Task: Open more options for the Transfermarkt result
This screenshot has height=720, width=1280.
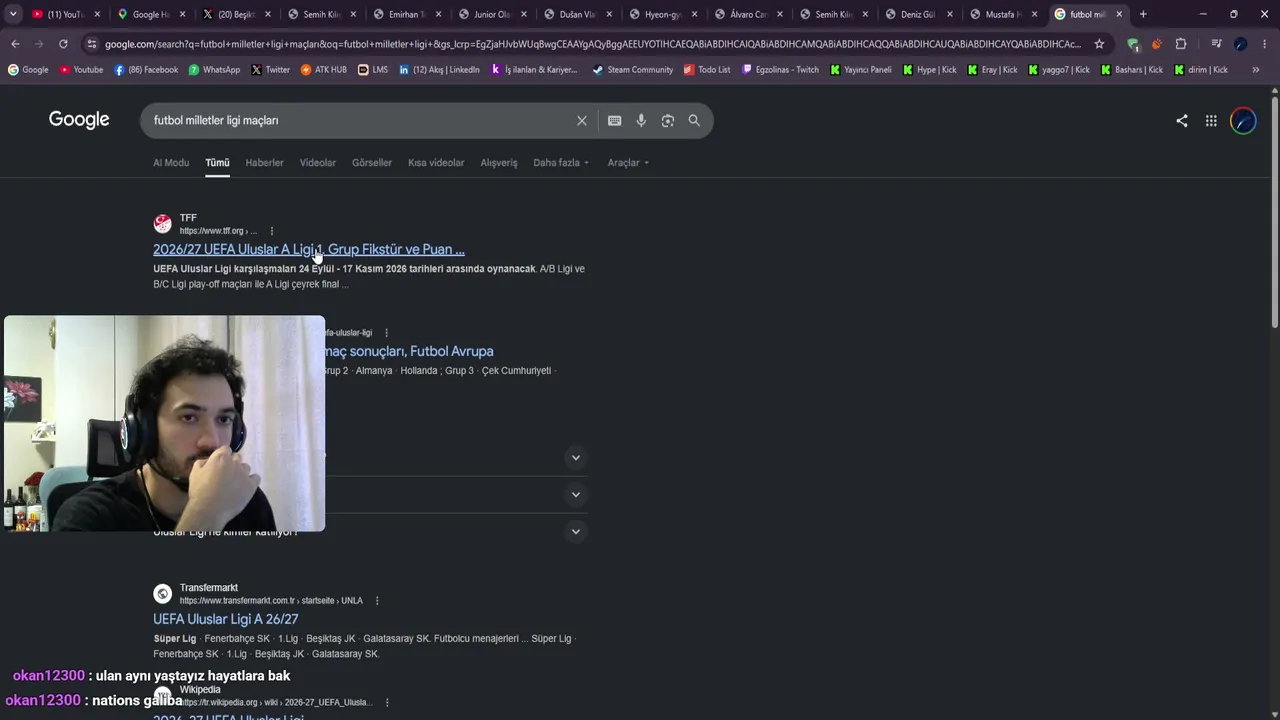Action: coord(377,601)
